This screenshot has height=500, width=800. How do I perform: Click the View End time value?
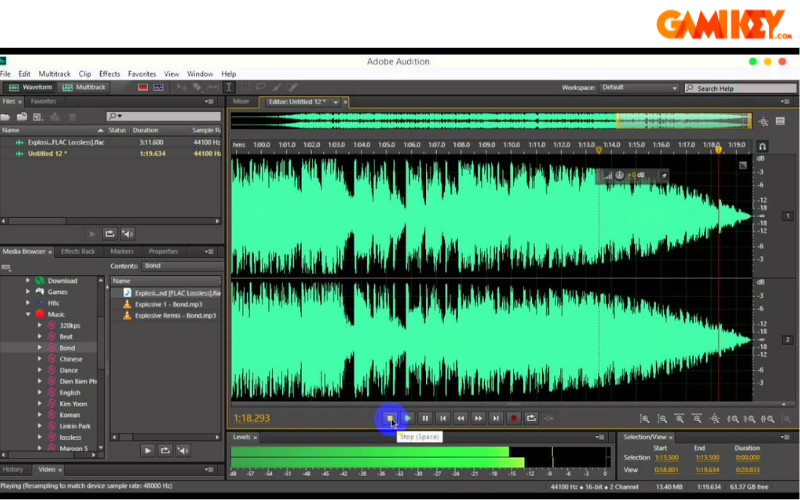click(x=707, y=470)
